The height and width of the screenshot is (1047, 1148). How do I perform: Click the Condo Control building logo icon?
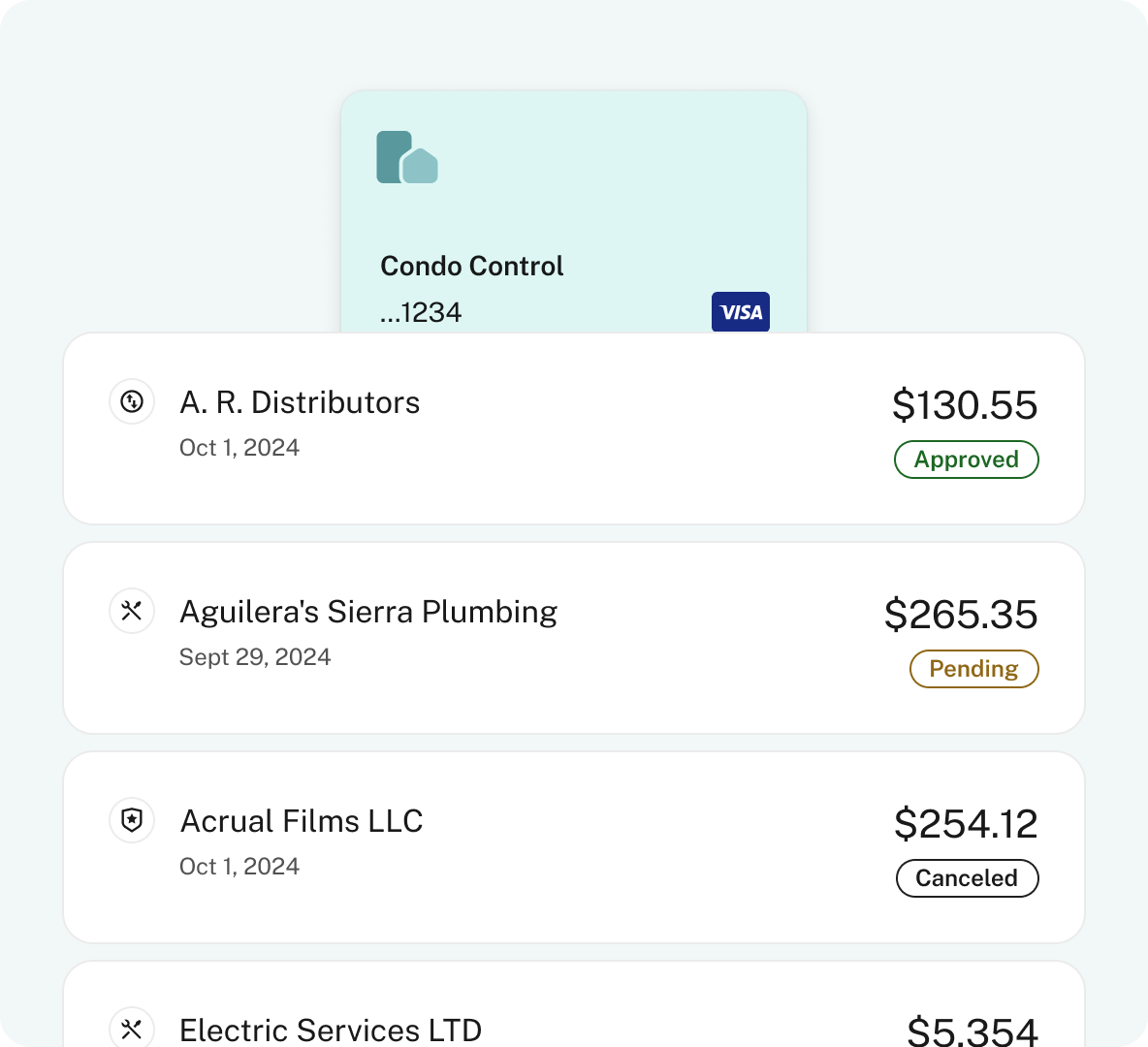coord(407,158)
